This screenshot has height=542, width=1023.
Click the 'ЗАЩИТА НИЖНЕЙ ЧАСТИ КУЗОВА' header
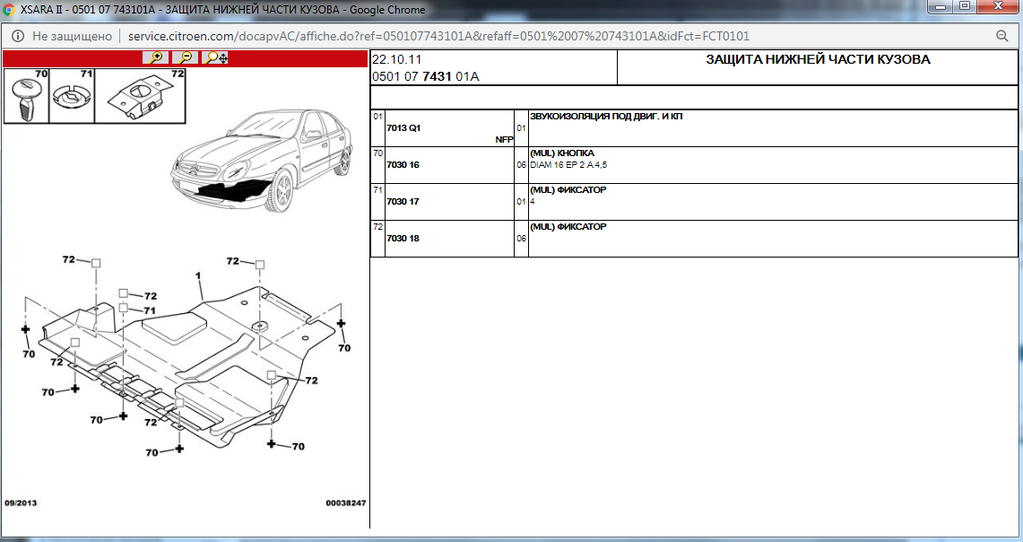coord(817,59)
